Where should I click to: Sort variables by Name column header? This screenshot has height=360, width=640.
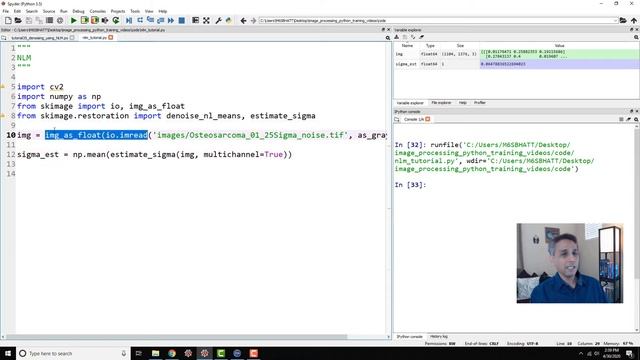pyautogui.click(x=407, y=46)
